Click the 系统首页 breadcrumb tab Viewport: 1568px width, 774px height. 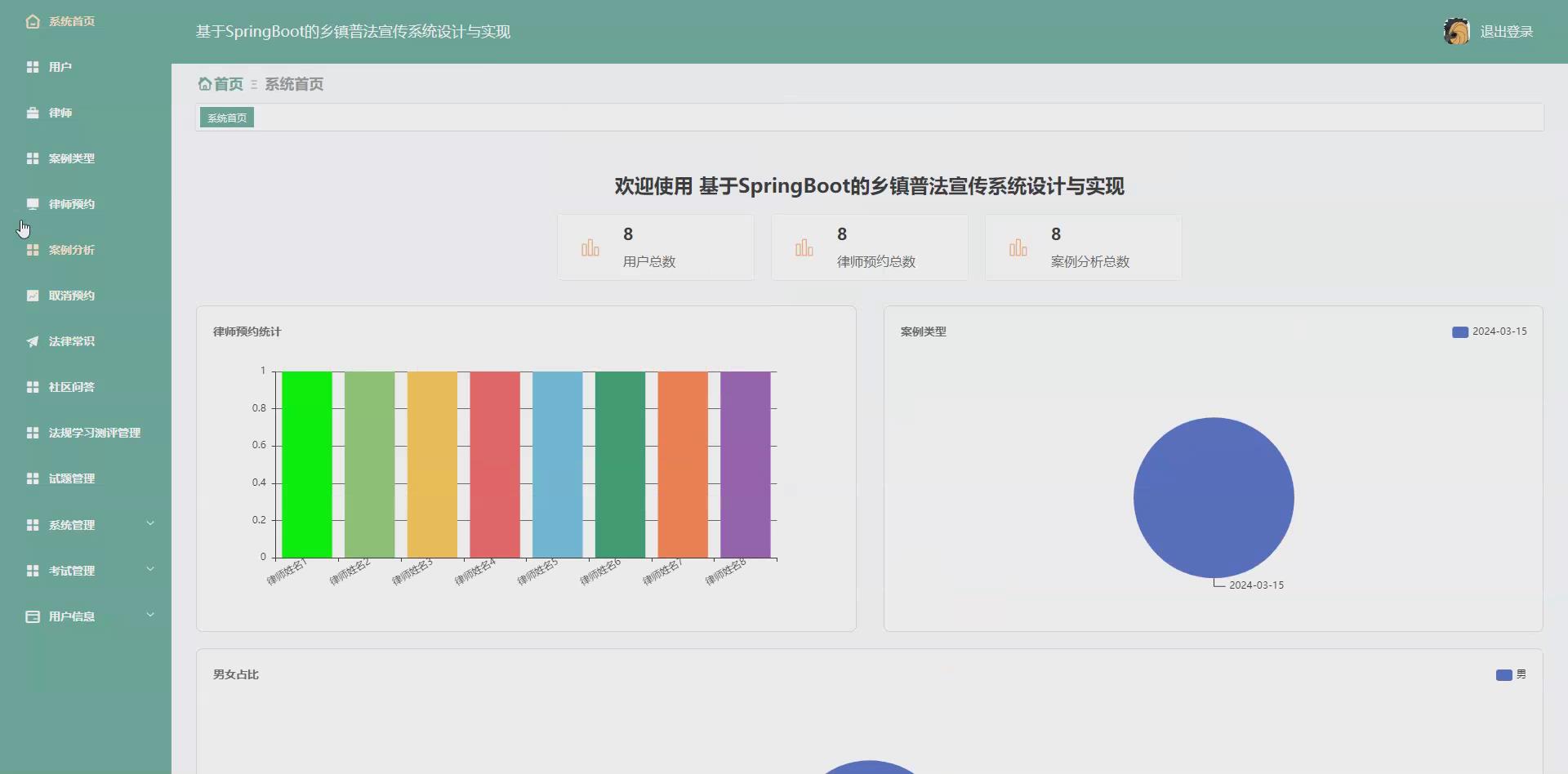(x=225, y=117)
